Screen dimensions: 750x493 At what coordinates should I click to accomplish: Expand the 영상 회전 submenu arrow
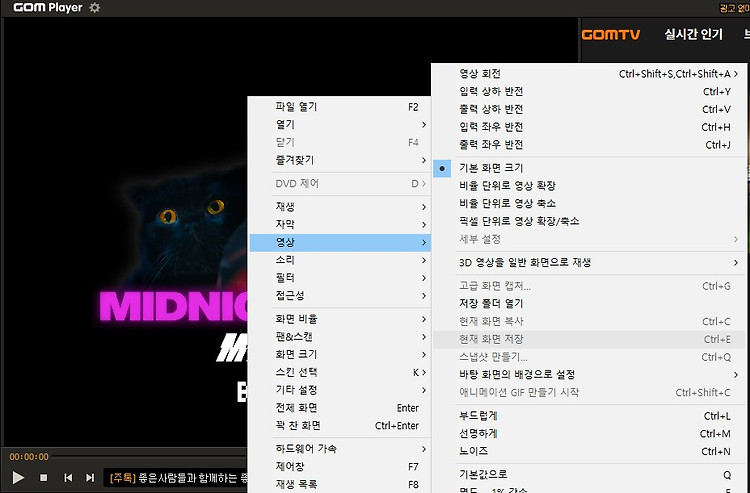pos(736,74)
